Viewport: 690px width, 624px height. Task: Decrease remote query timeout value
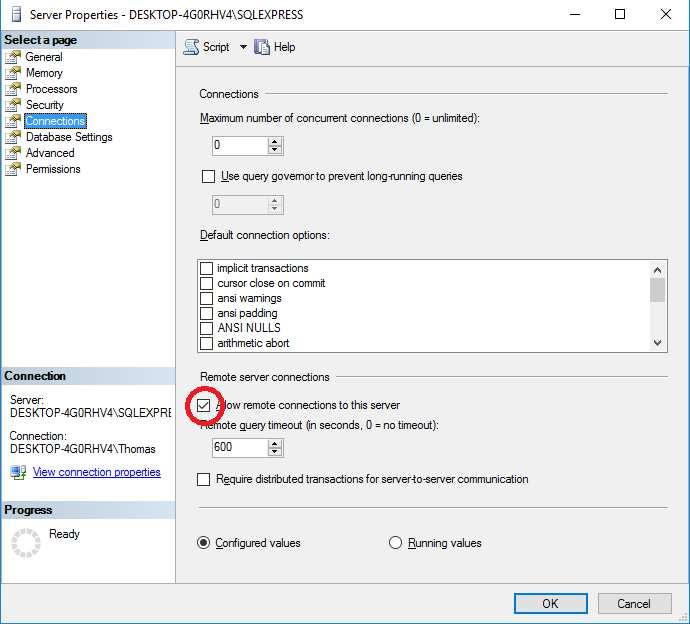coord(275,451)
